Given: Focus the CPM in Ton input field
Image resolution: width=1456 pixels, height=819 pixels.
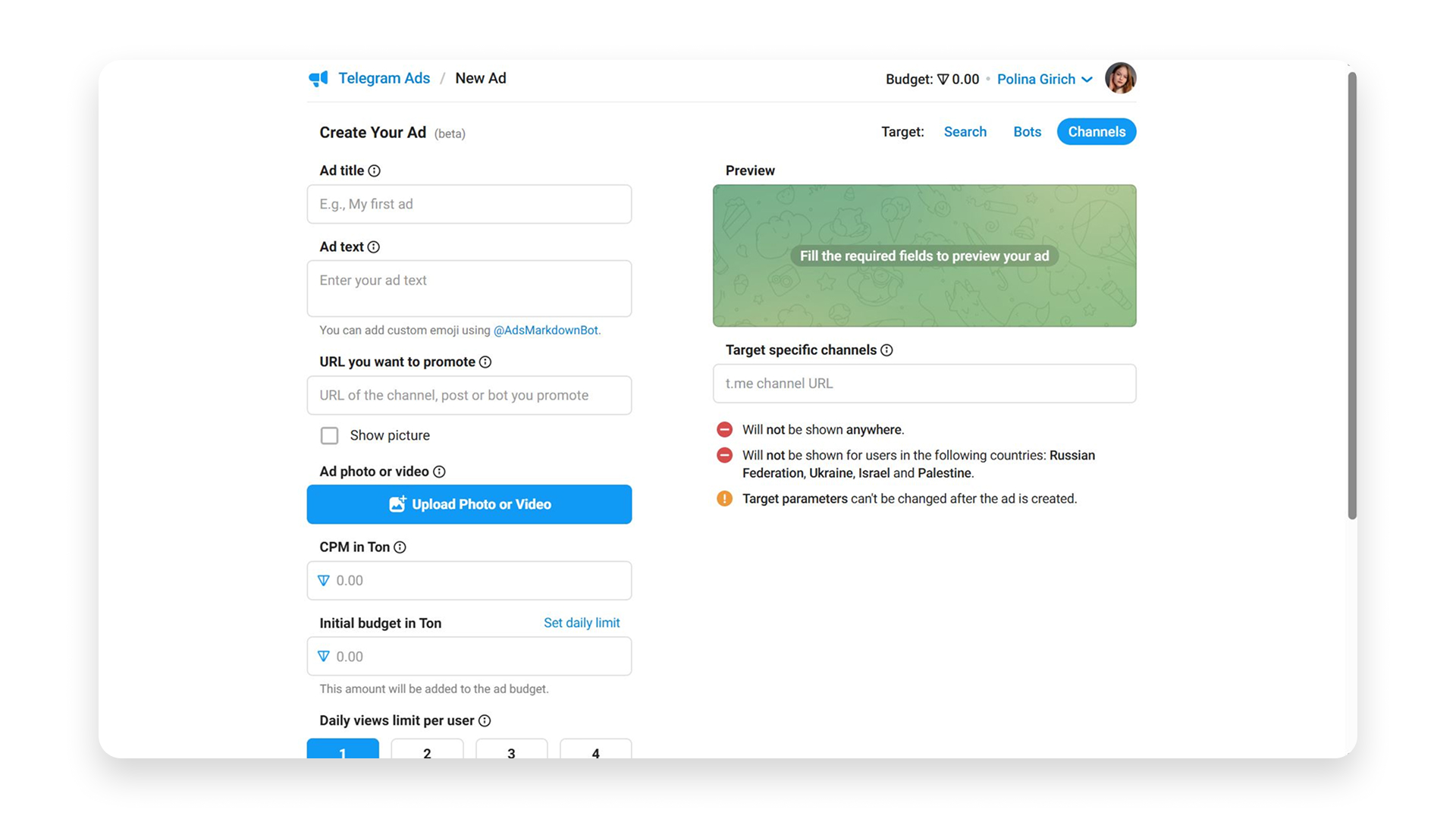Looking at the screenshot, I should coord(469,581).
